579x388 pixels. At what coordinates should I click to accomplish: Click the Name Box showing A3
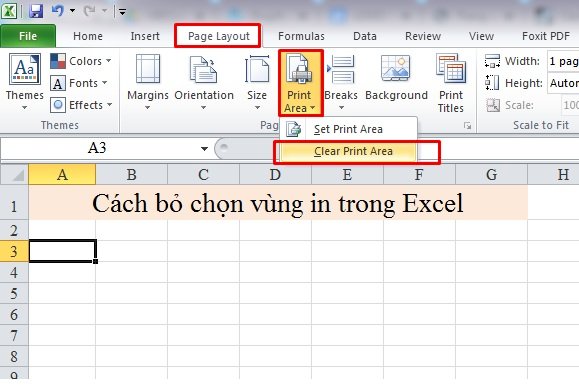(x=97, y=148)
